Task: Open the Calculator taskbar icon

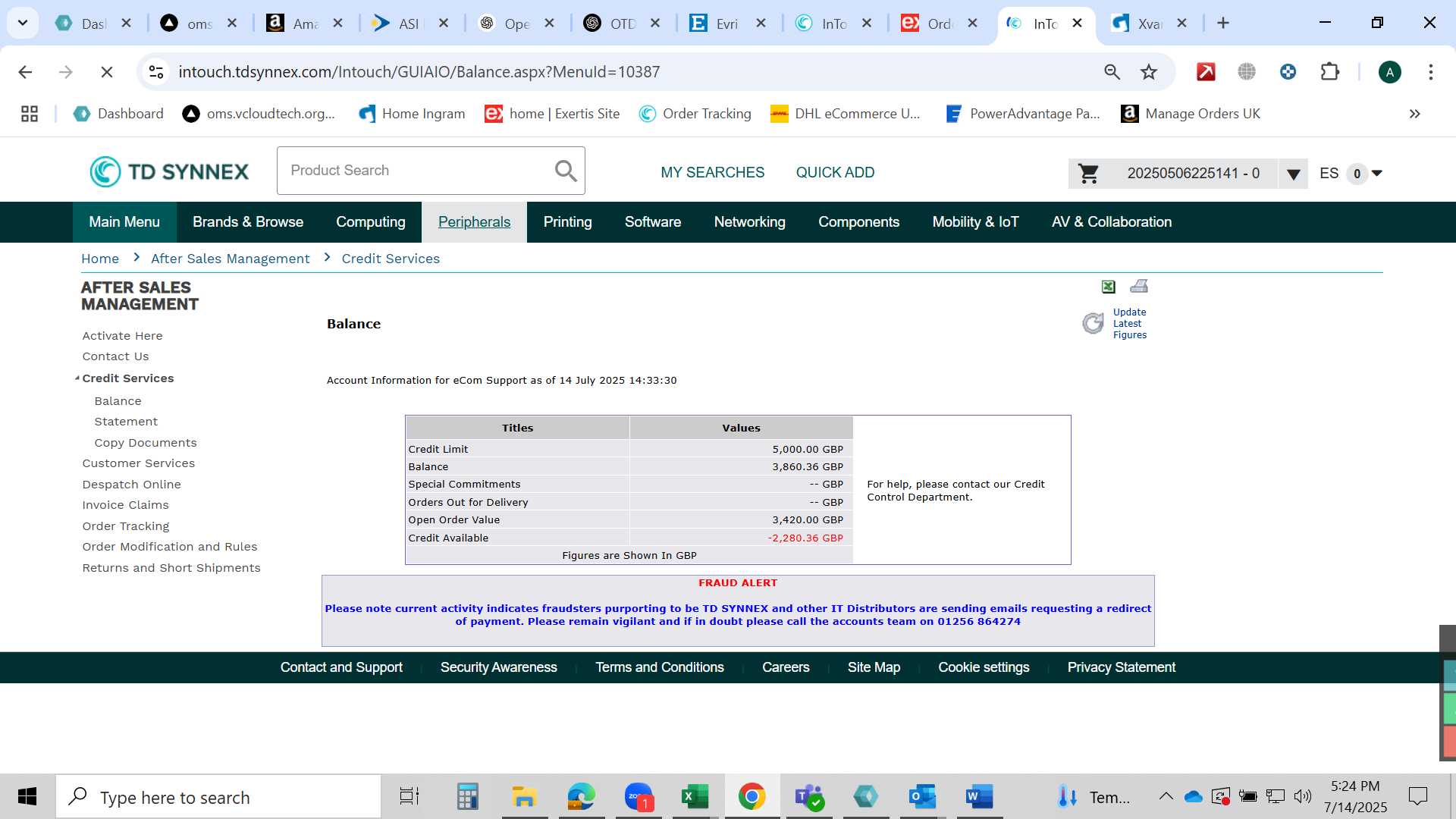Action: click(x=467, y=796)
